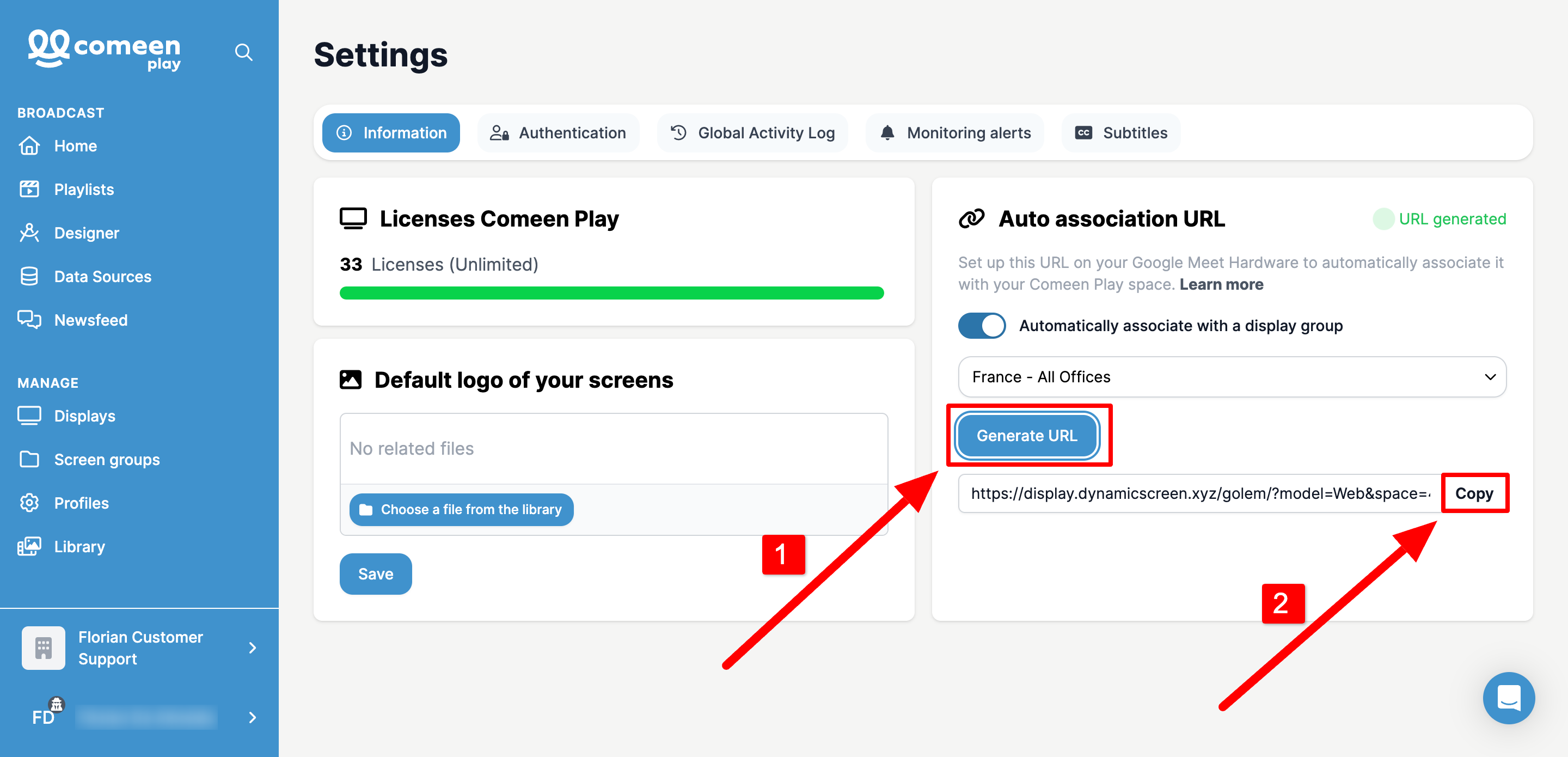The width and height of the screenshot is (1568, 757).
Task: Toggle automatic display group association switch
Action: point(982,326)
